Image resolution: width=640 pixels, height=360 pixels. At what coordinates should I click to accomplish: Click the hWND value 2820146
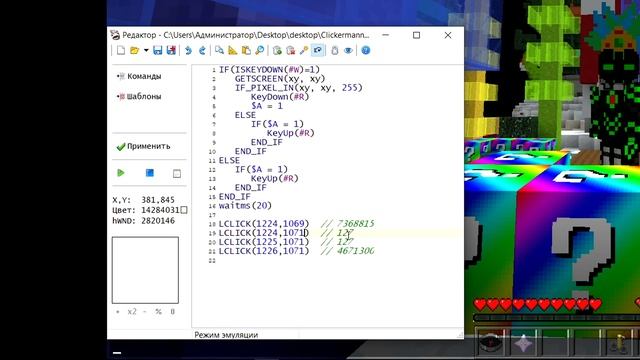tap(158, 221)
